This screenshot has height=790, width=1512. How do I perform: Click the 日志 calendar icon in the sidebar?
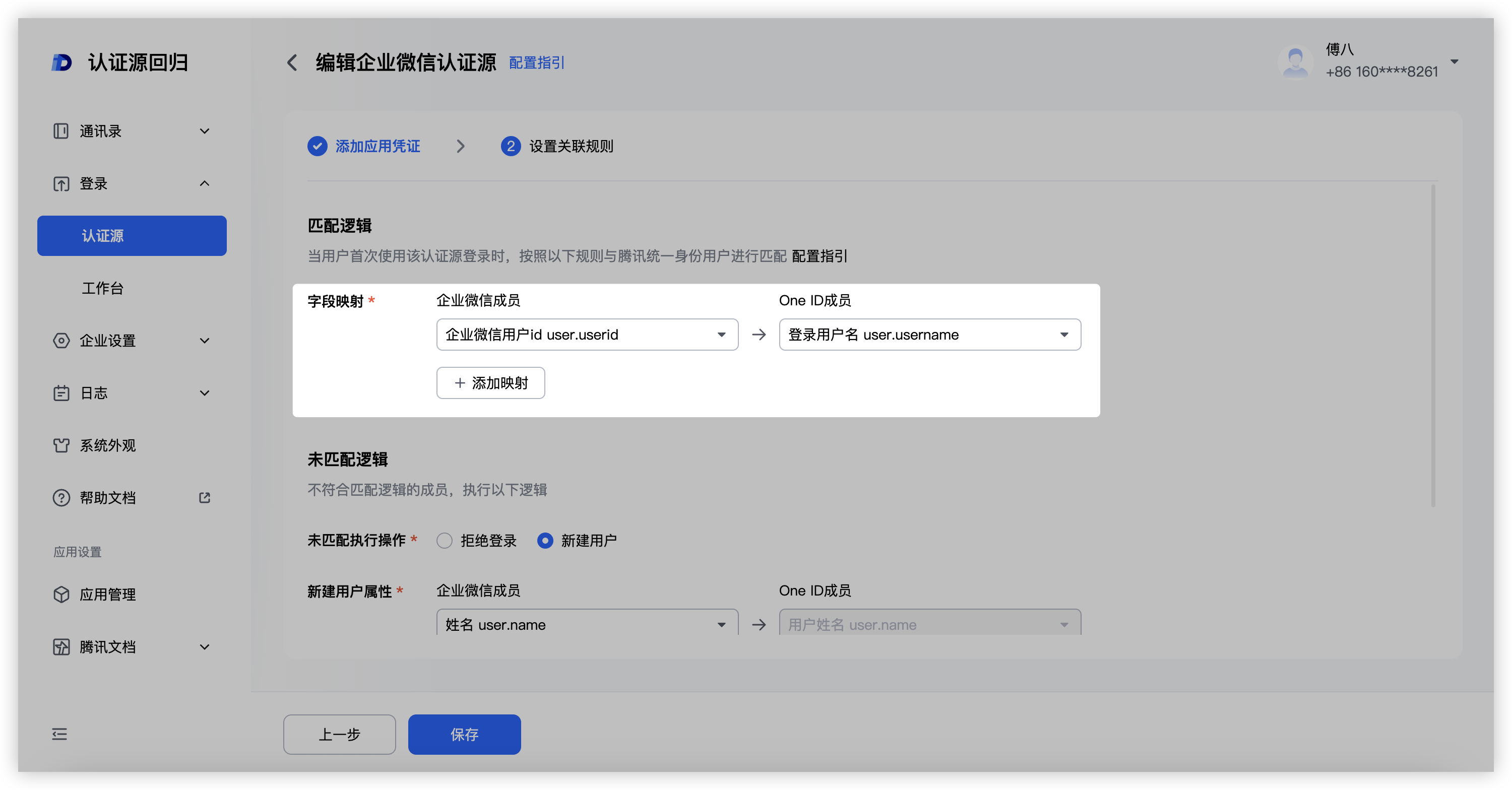click(x=60, y=392)
